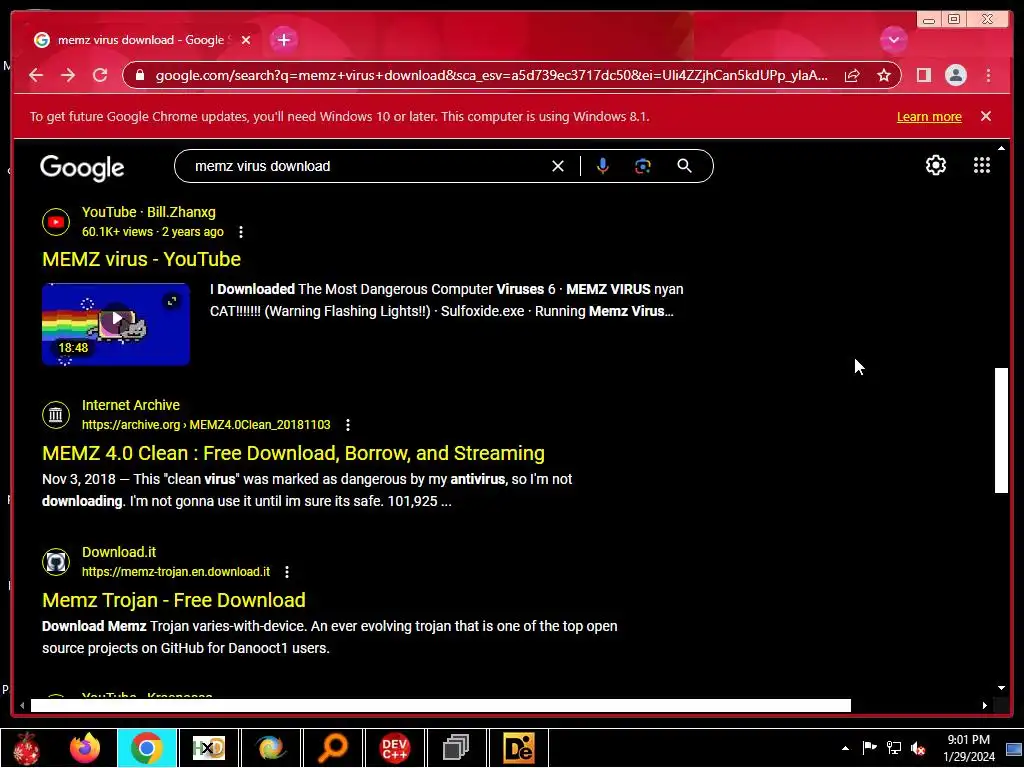
Task: View site information padlock icon
Action: (139, 75)
